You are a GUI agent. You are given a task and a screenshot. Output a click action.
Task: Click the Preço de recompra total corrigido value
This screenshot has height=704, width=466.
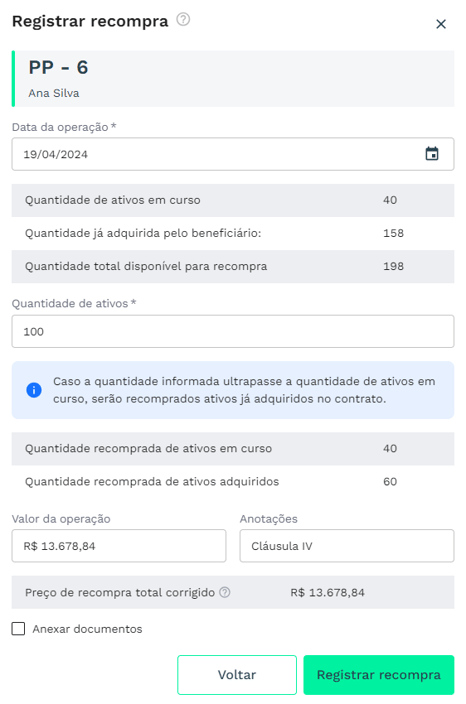coord(327,593)
